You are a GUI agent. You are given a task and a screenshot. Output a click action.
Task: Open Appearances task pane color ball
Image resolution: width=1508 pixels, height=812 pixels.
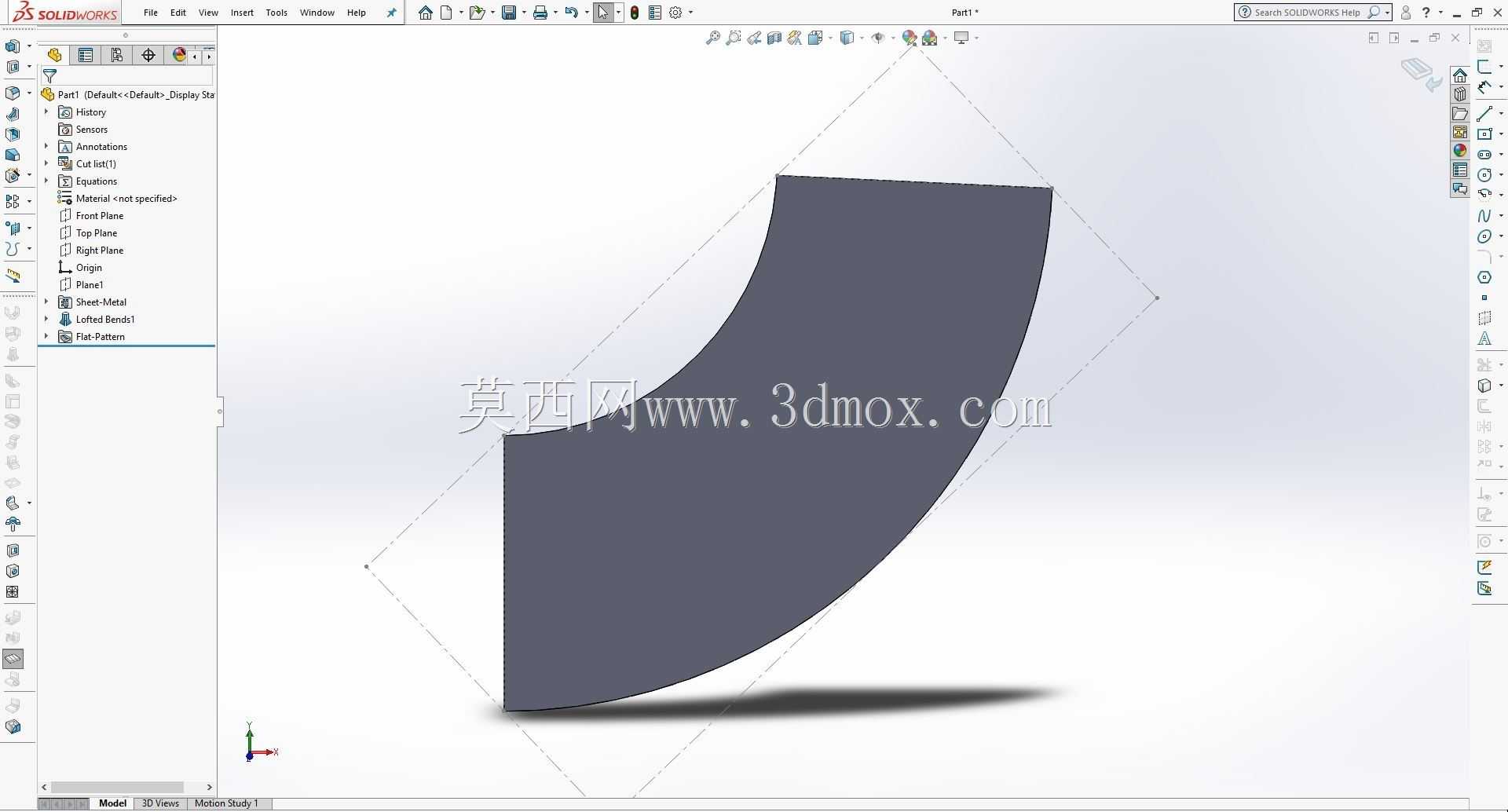point(1460,151)
